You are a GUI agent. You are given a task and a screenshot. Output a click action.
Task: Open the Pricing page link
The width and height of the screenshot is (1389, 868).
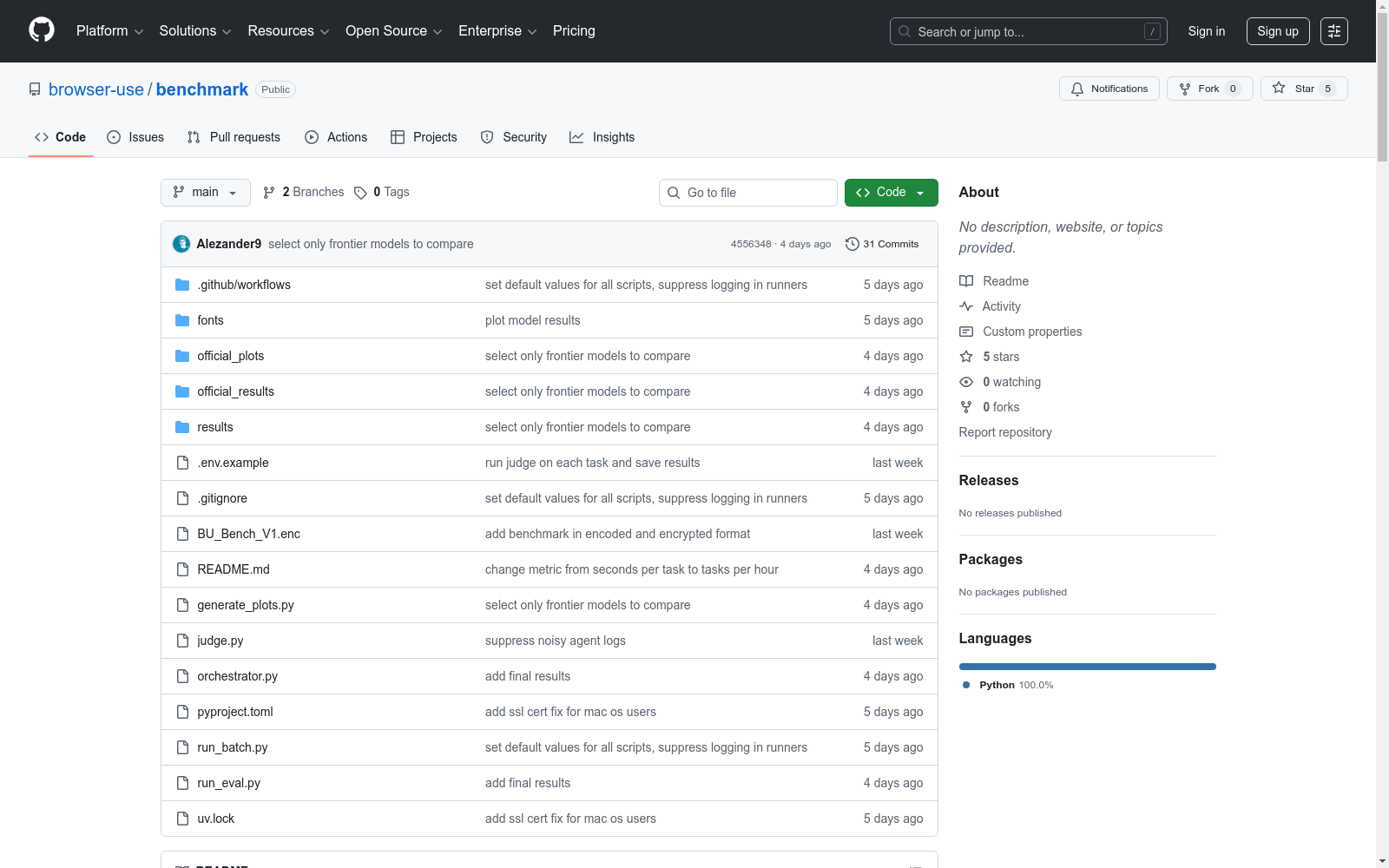[574, 31]
